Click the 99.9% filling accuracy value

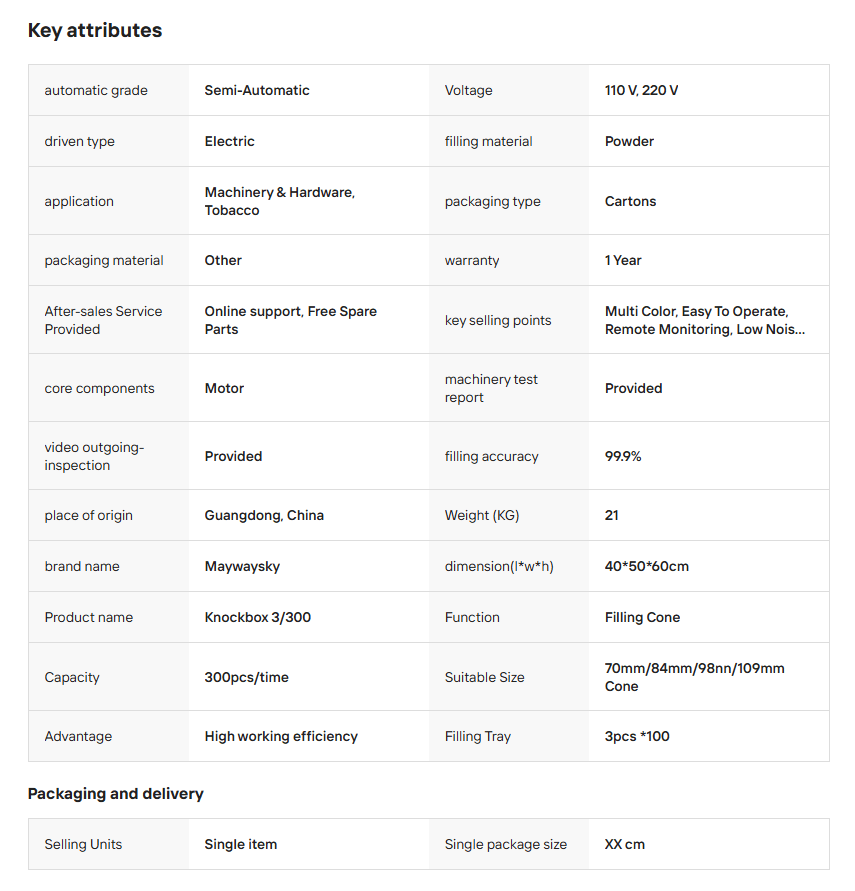click(623, 457)
